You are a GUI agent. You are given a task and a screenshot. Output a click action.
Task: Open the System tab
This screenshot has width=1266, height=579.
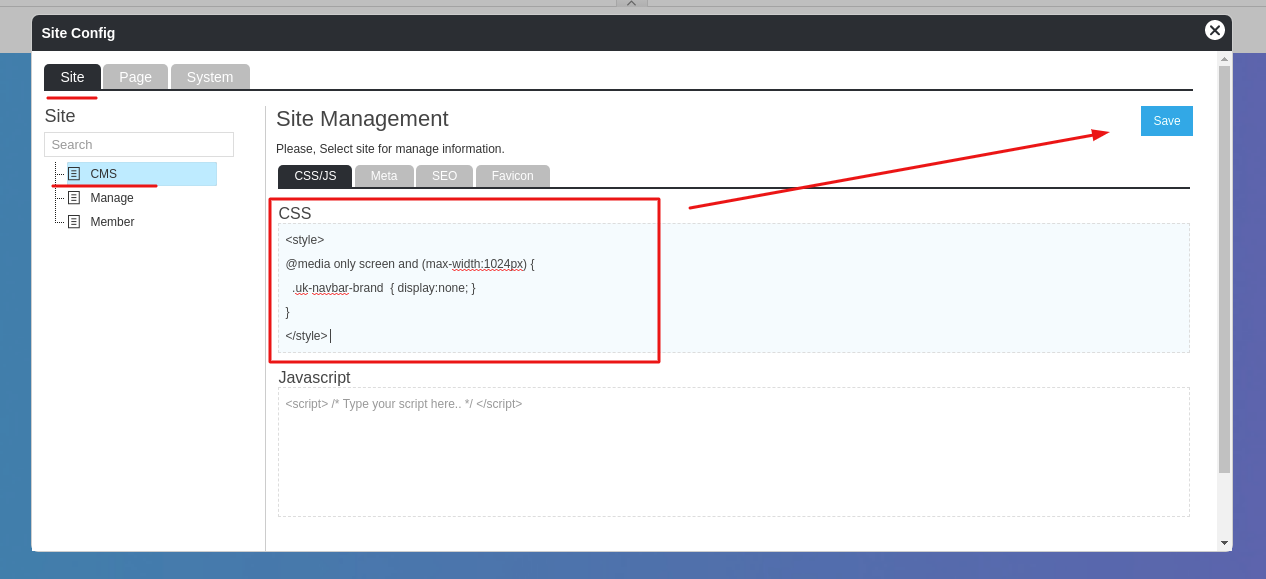point(210,77)
